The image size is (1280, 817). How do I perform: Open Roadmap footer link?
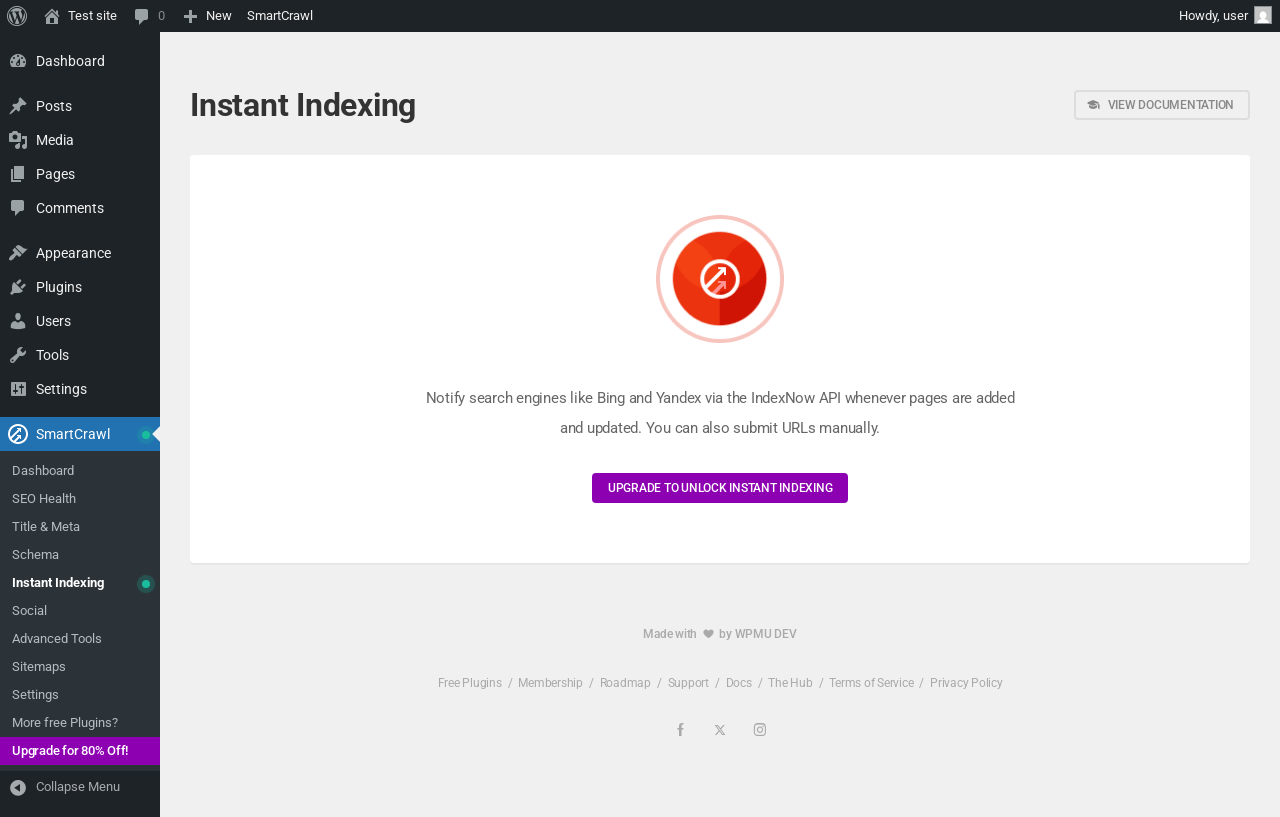(625, 683)
